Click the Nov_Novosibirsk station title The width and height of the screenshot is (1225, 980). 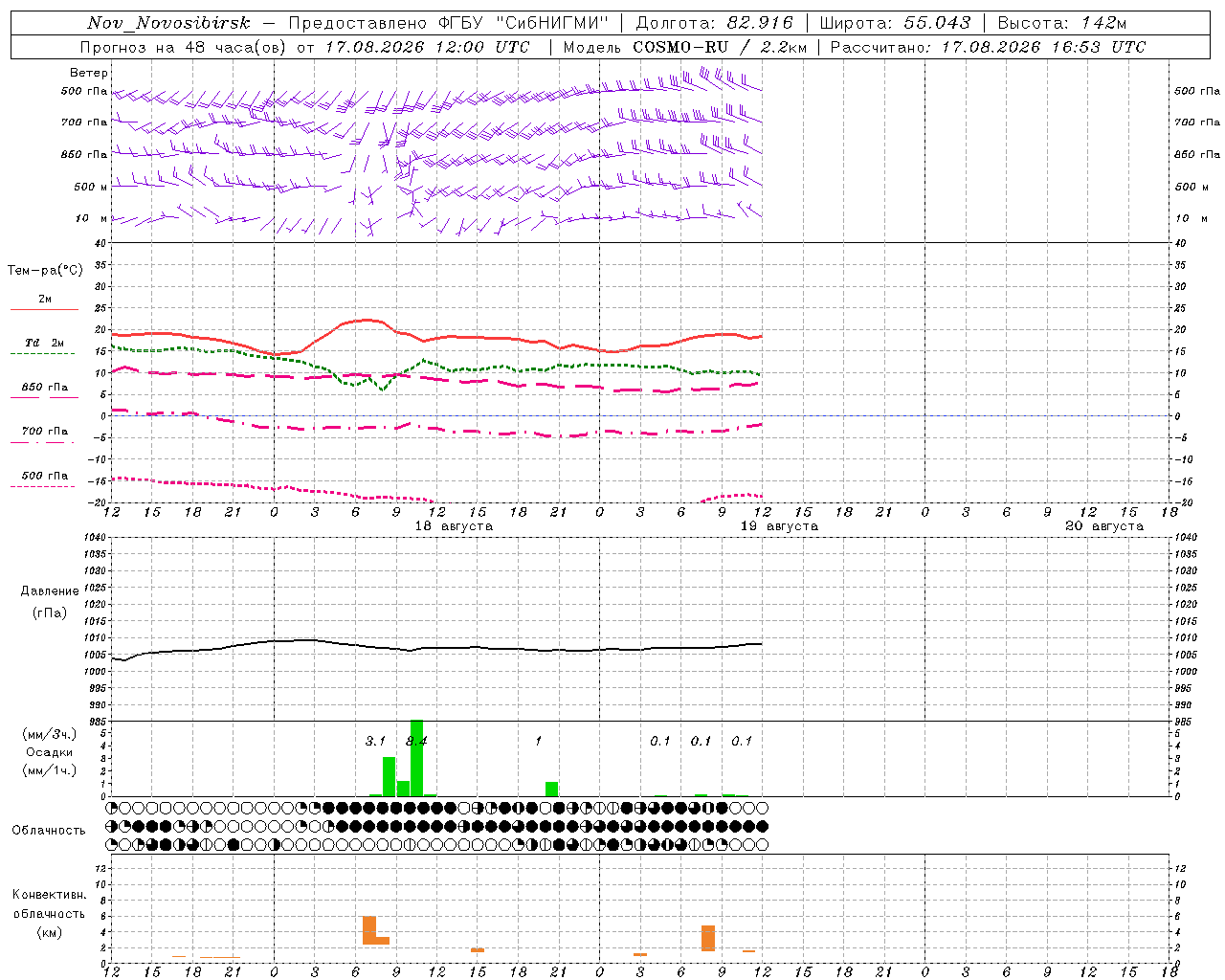[168, 23]
